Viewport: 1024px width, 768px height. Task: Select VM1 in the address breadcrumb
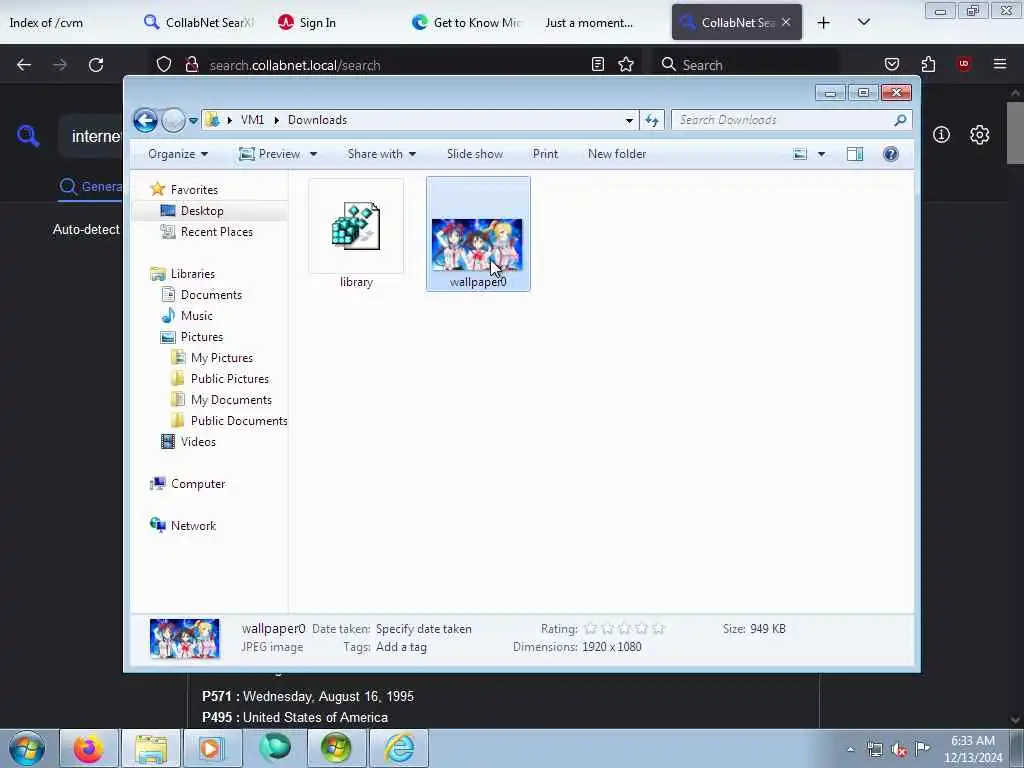[x=252, y=120]
